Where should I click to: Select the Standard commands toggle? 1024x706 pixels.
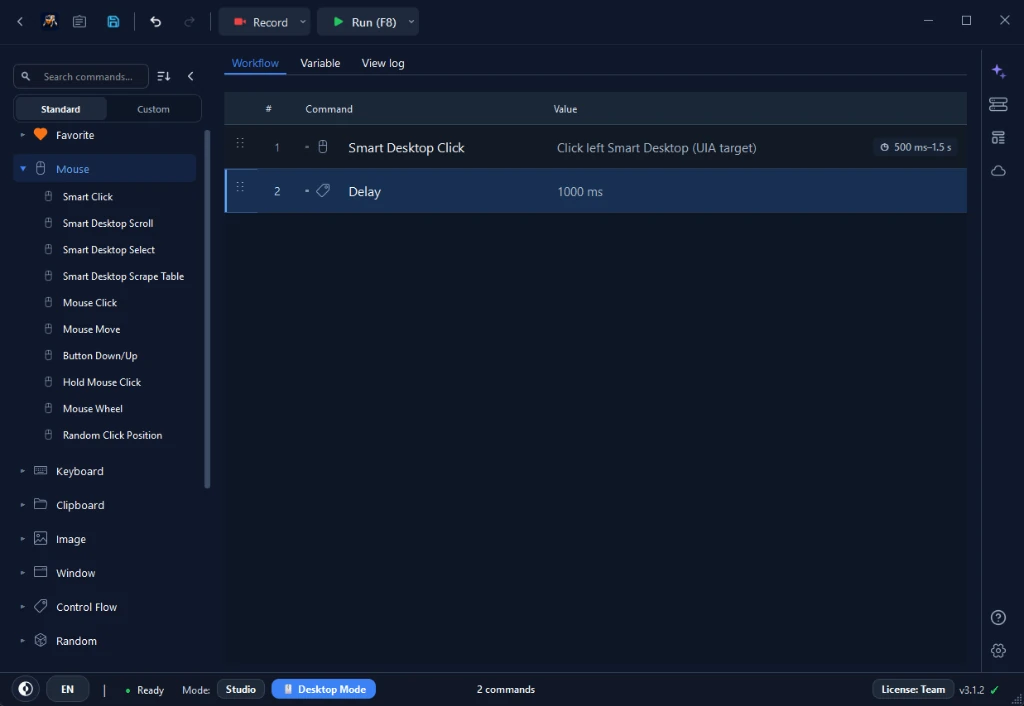(61, 109)
